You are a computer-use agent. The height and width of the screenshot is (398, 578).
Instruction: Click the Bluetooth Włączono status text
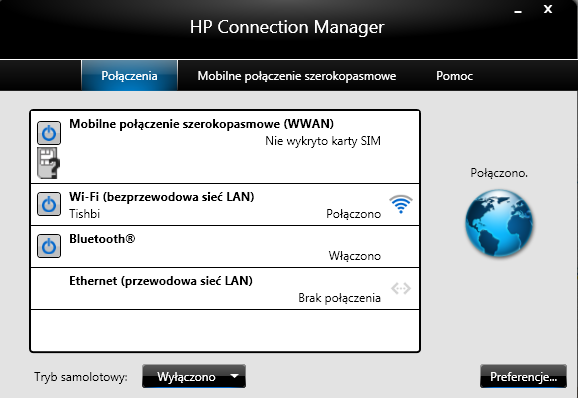tap(355, 256)
